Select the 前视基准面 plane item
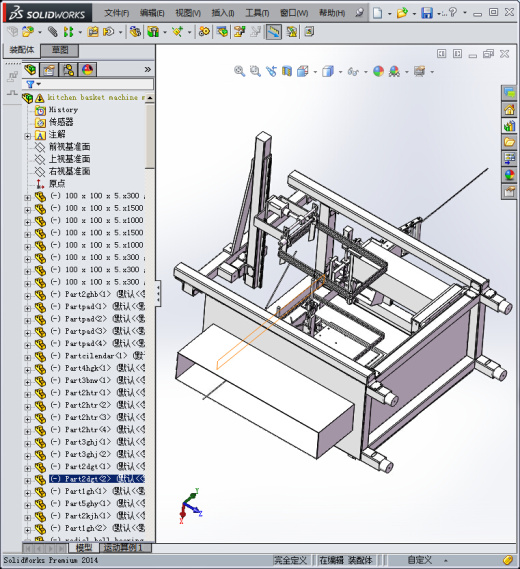 69,147
